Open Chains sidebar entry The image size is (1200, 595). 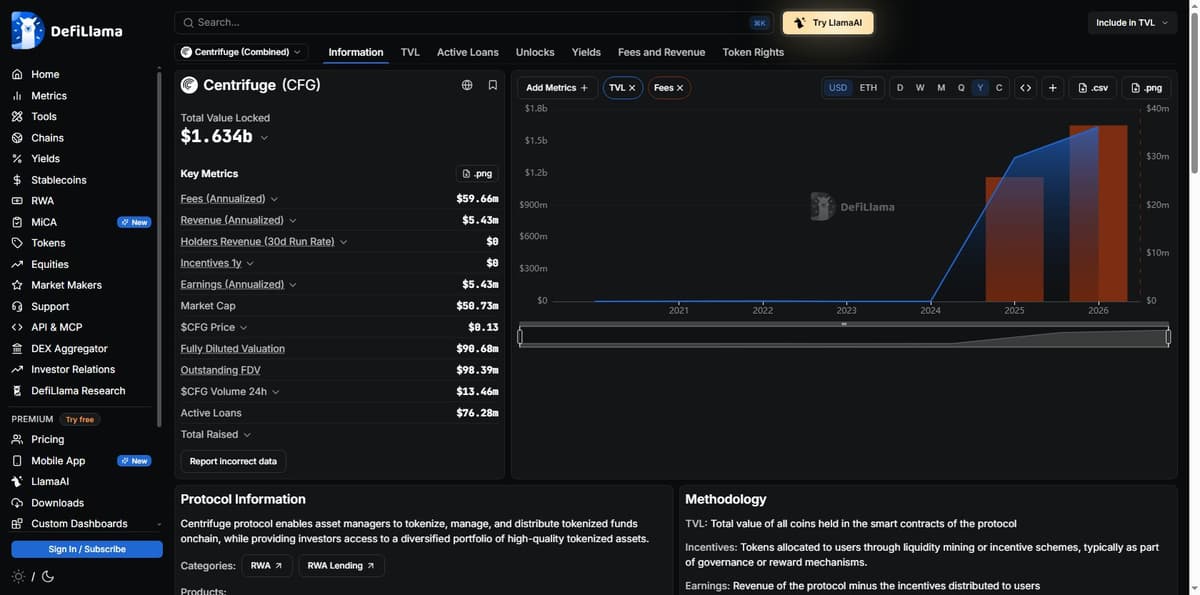click(47, 138)
